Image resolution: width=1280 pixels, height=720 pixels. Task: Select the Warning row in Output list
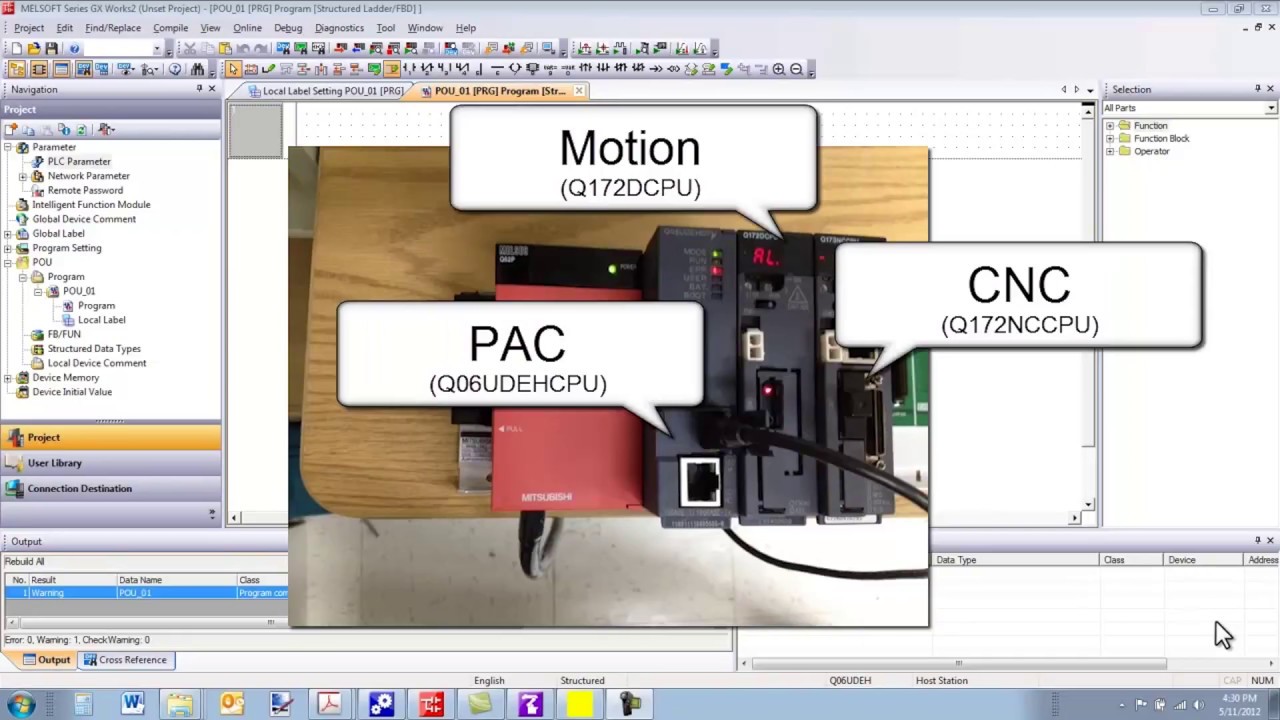pyautogui.click(x=146, y=593)
